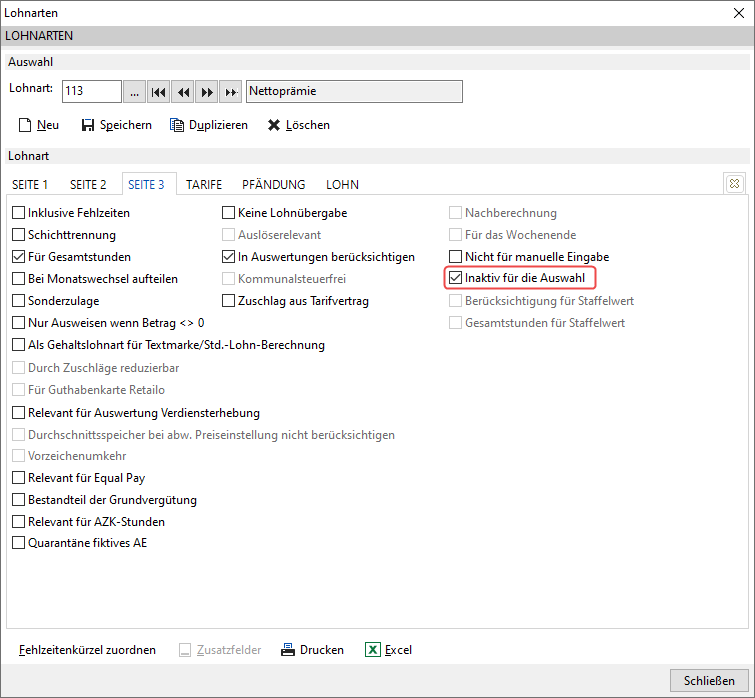Viewport: 755px width, 698px height.
Task: Print with the Drucken button
Action: click(x=312, y=650)
